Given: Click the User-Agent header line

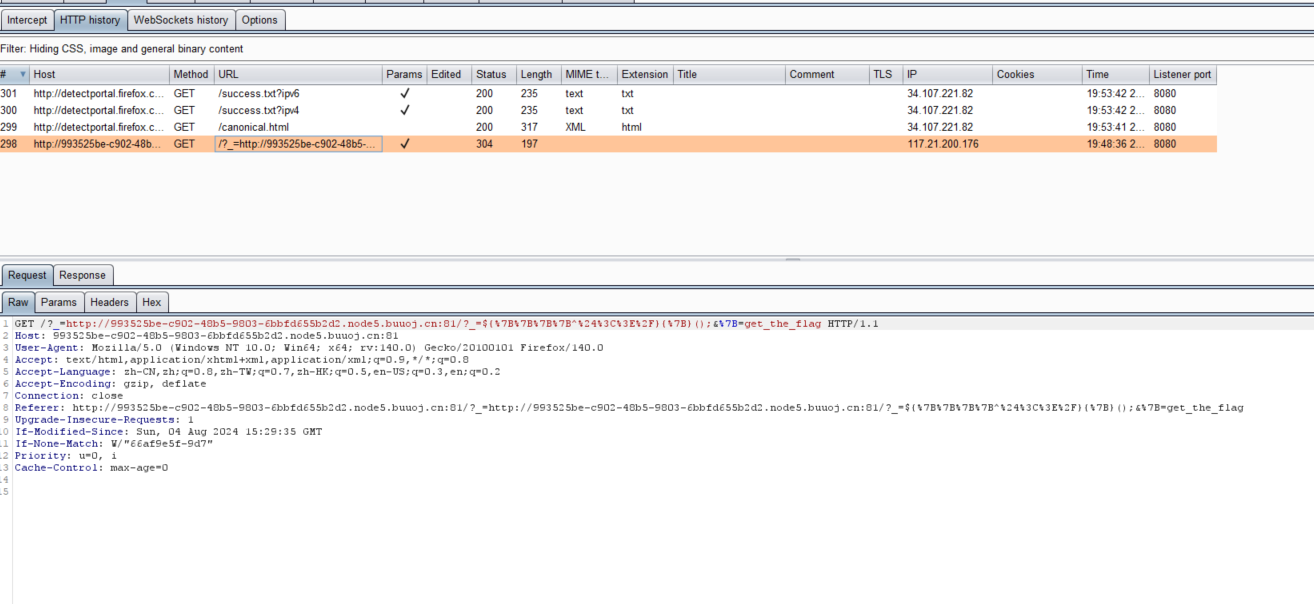Looking at the screenshot, I should click(309, 348).
